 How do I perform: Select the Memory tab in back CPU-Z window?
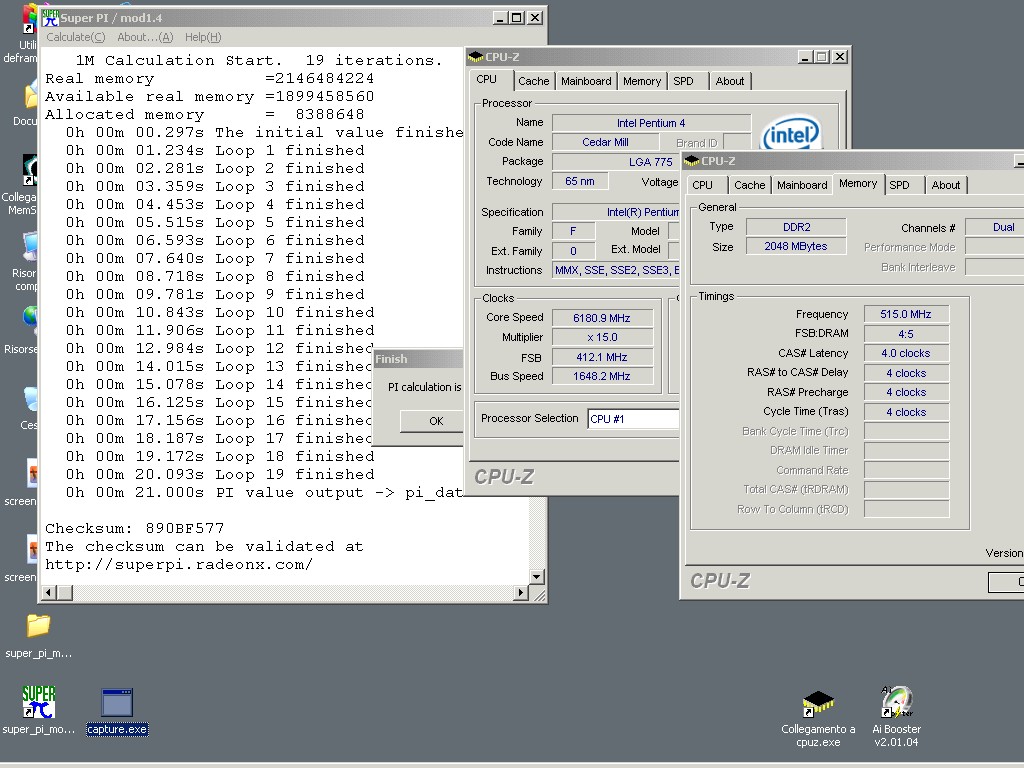641,81
